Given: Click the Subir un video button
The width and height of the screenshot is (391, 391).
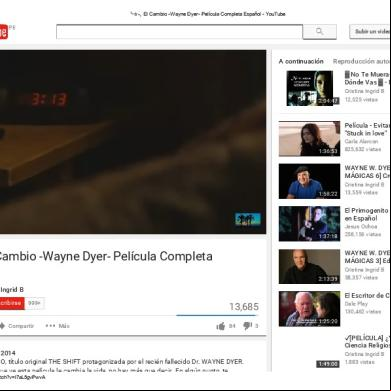Looking at the screenshot, I should click(370, 31).
